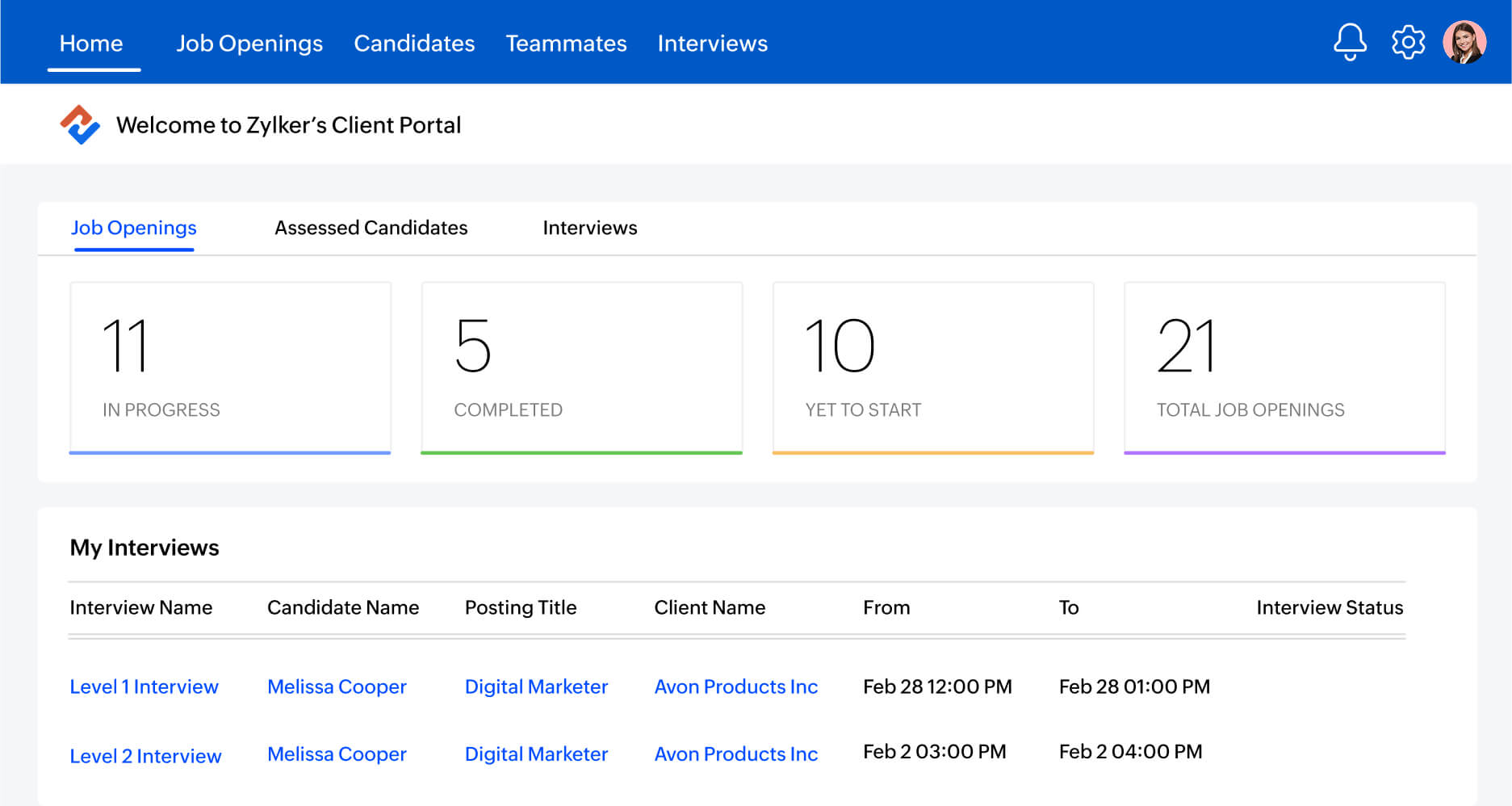
Task: Open the 11 In Progress card
Action: click(x=230, y=367)
